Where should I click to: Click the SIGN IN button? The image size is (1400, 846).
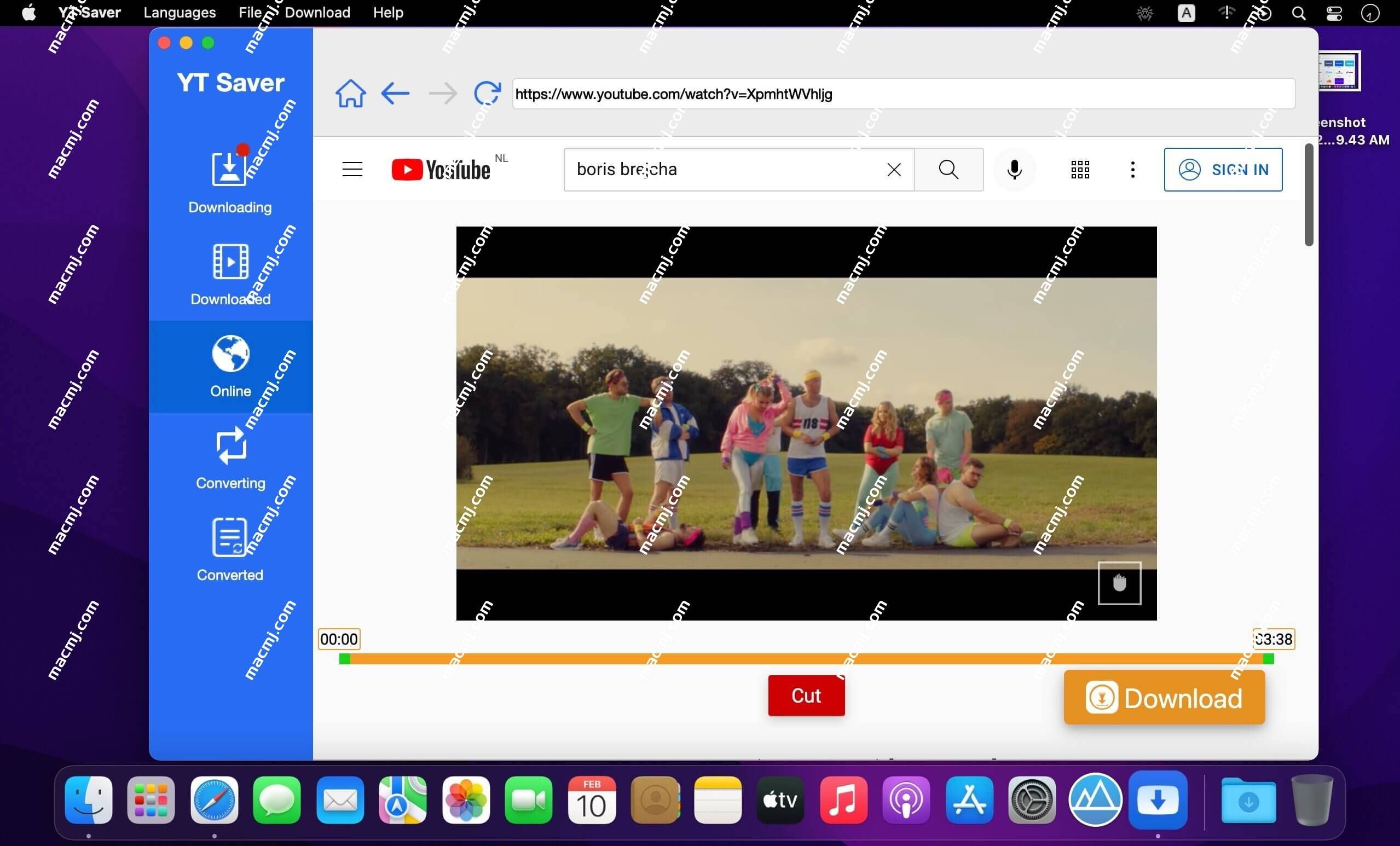[x=1223, y=169]
